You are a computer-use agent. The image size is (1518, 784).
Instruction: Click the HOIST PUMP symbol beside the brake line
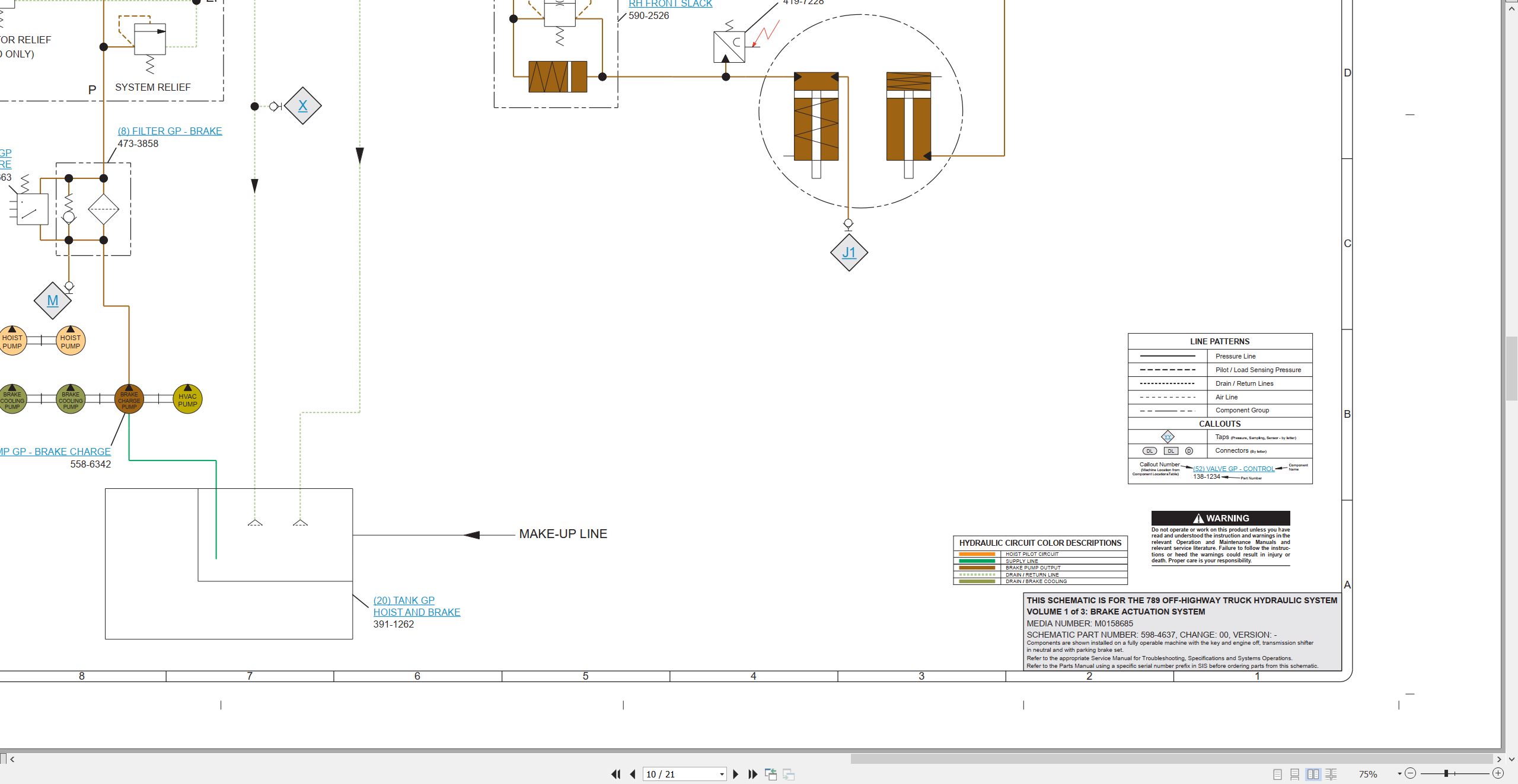pos(71,341)
